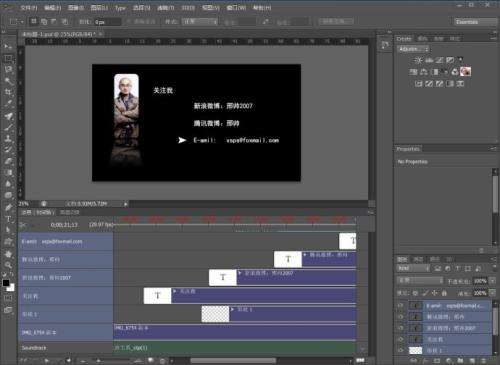Open the opacity 100% dropdown arrow
The image size is (500, 365).
click(x=493, y=281)
